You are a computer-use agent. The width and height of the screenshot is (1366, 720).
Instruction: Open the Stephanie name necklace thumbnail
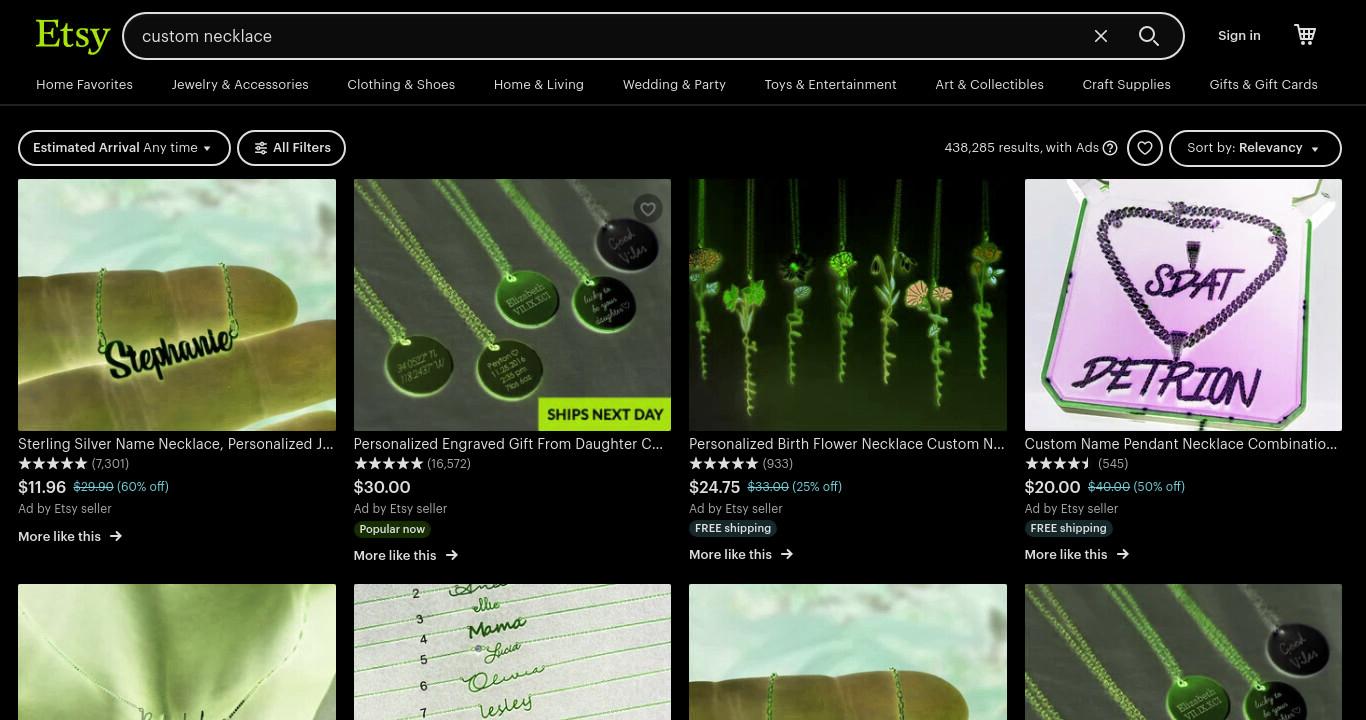coord(177,305)
